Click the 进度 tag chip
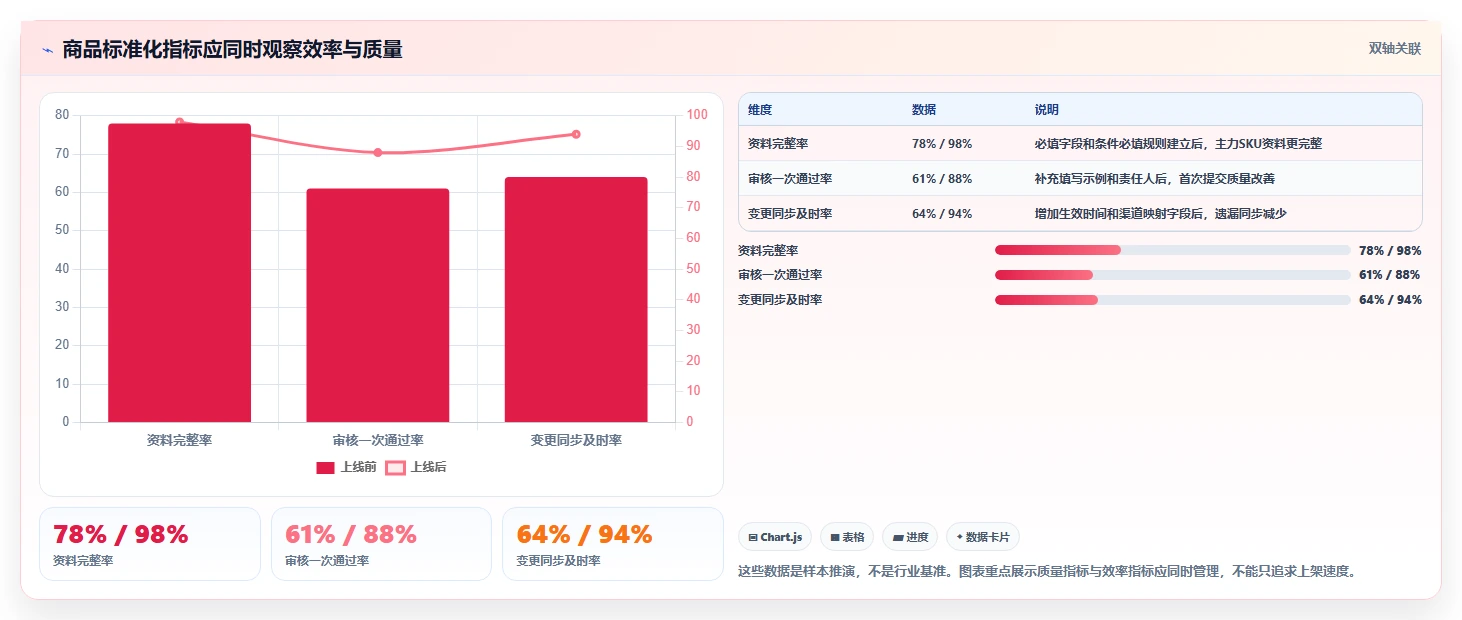Screen dimensions: 1462x620 coord(910,537)
